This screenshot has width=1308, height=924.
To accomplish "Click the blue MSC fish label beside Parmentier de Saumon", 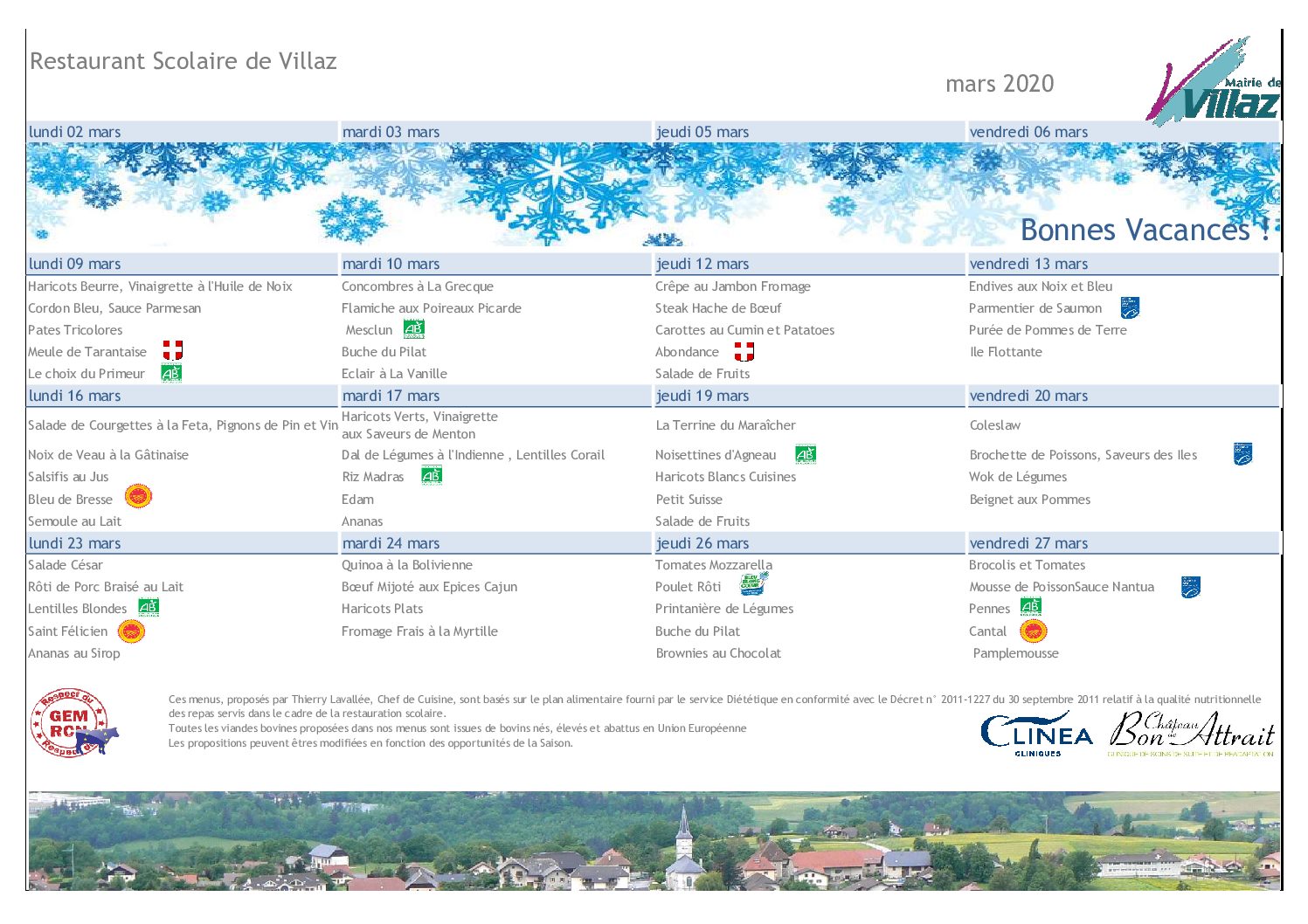I will pyautogui.click(x=1130, y=307).
